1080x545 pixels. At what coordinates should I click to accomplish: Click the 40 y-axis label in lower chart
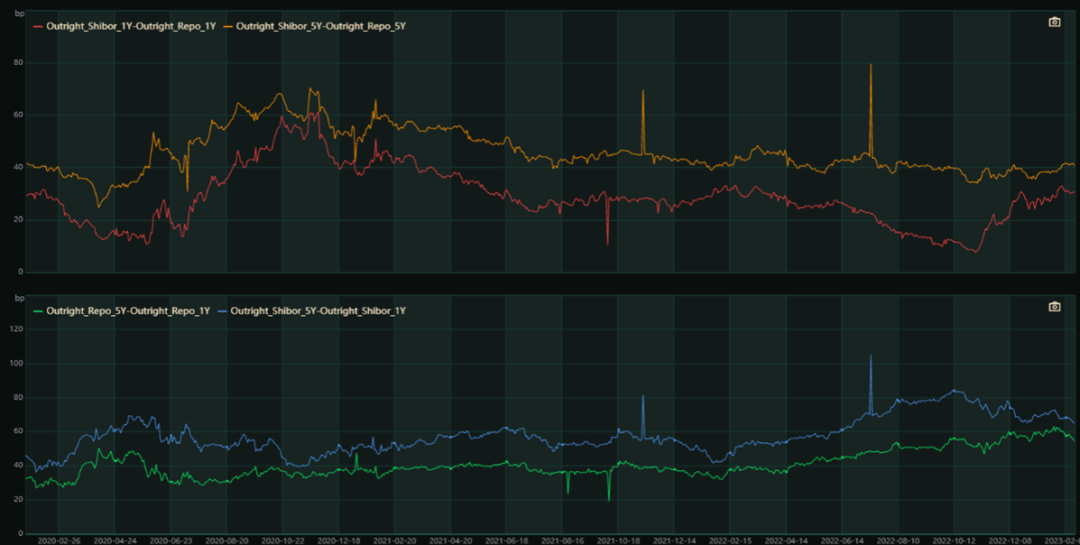tap(19, 465)
